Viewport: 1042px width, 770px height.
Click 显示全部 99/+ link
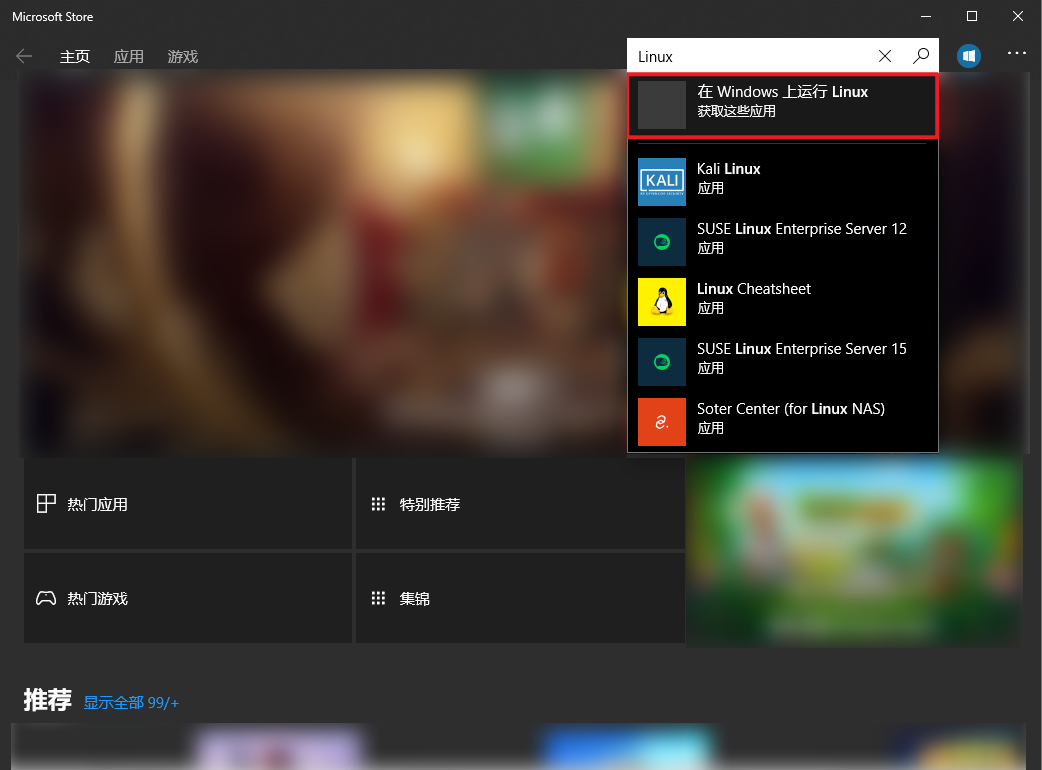coord(131,703)
